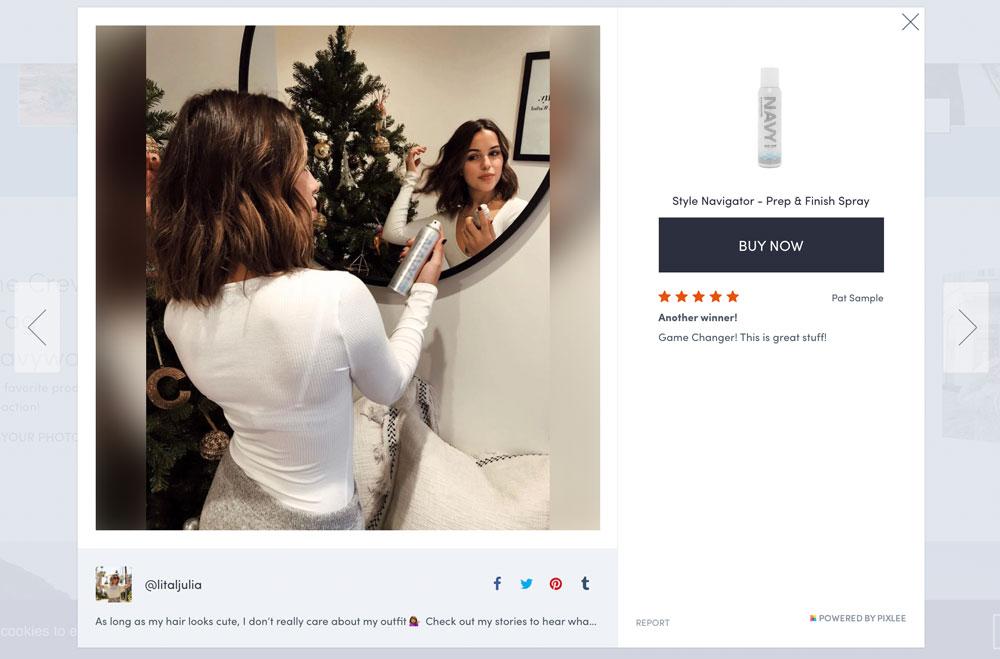Open the @litaljulia username
Viewport: 1000px width, 659px height.
pyautogui.click(x=173, y=584)
